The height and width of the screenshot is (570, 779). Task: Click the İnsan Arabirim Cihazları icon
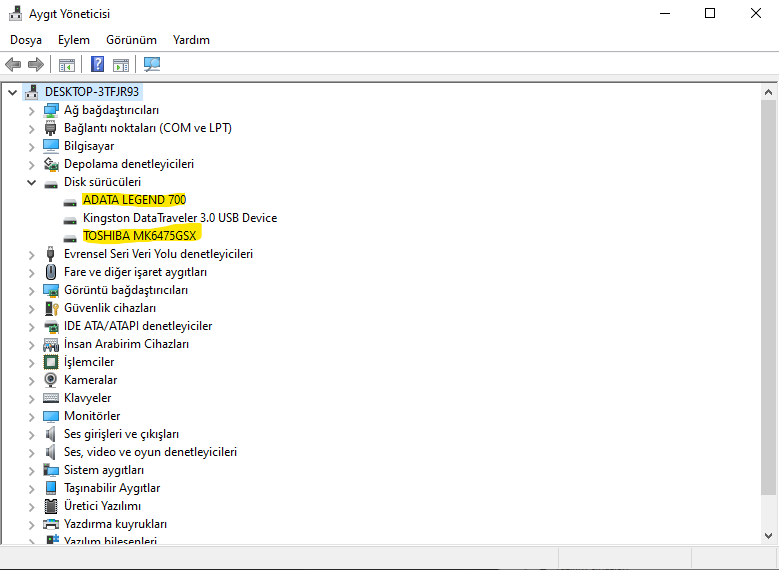pyautogui.click(x=51, y=344)
